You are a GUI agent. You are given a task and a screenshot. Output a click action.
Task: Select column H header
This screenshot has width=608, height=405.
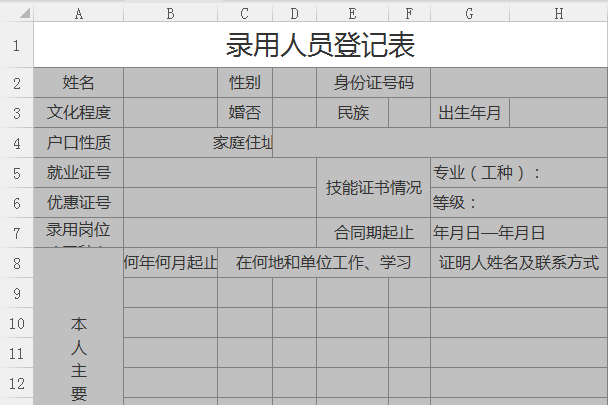click(557, 12)
